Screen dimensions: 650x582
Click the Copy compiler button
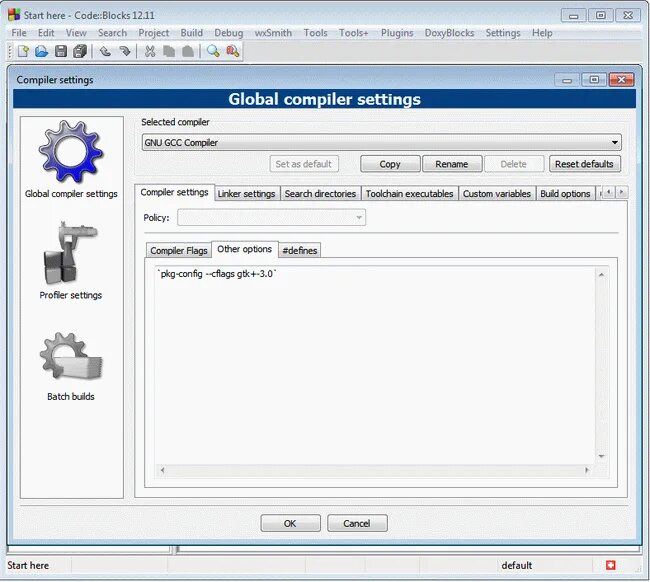click(390, 164)
